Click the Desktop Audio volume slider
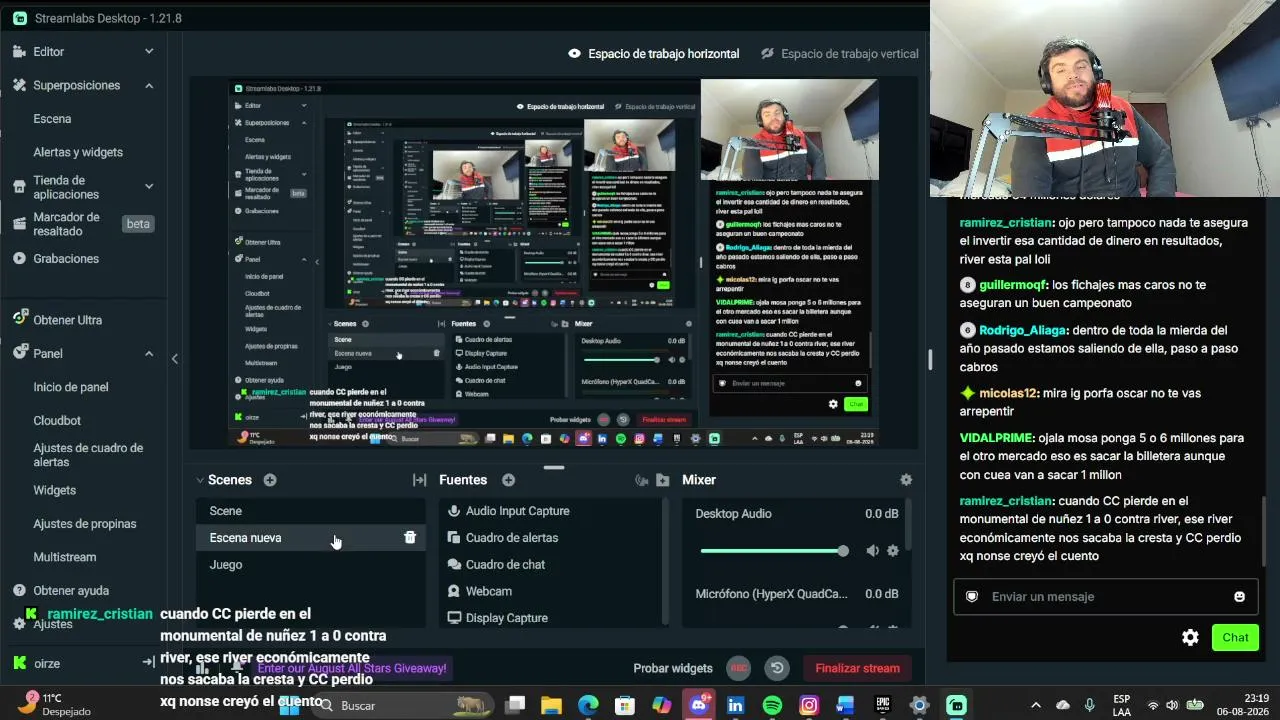Image resolution: width=1280 pixels, height=720 pixels. [x=774, y=551]
